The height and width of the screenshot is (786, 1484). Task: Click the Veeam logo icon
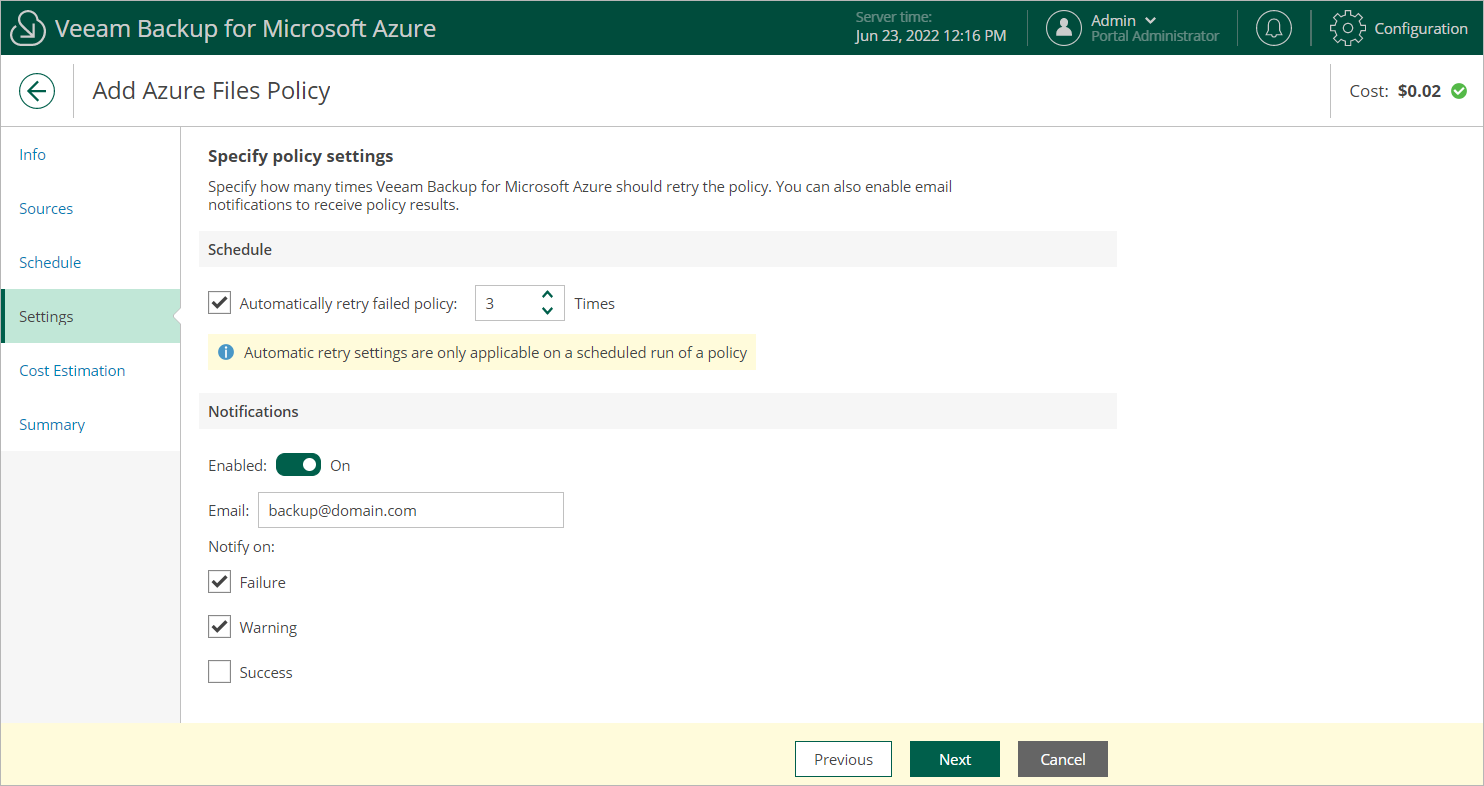(27, 29)
